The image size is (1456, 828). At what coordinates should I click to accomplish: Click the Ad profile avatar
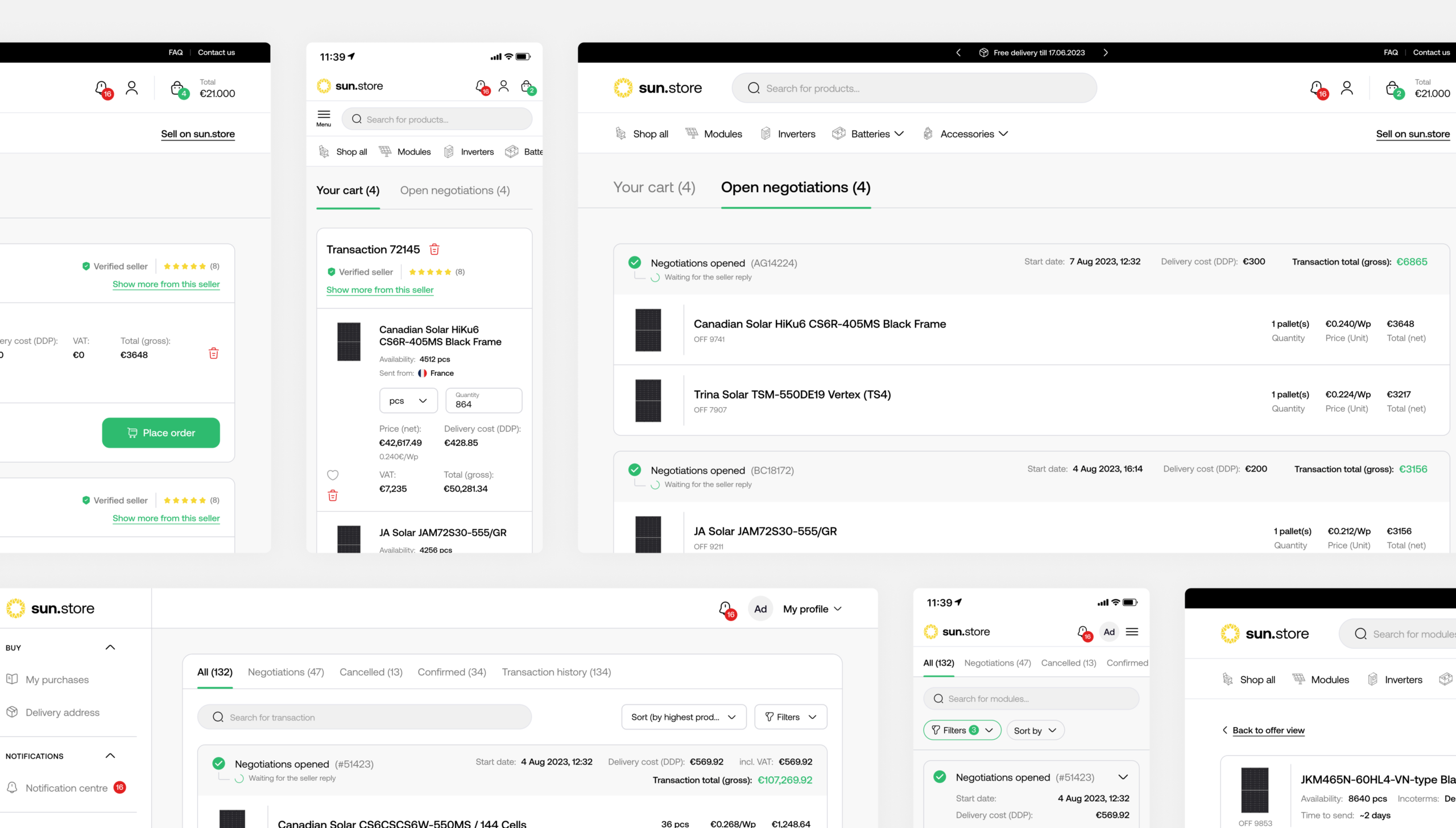[x=760, y=608]
